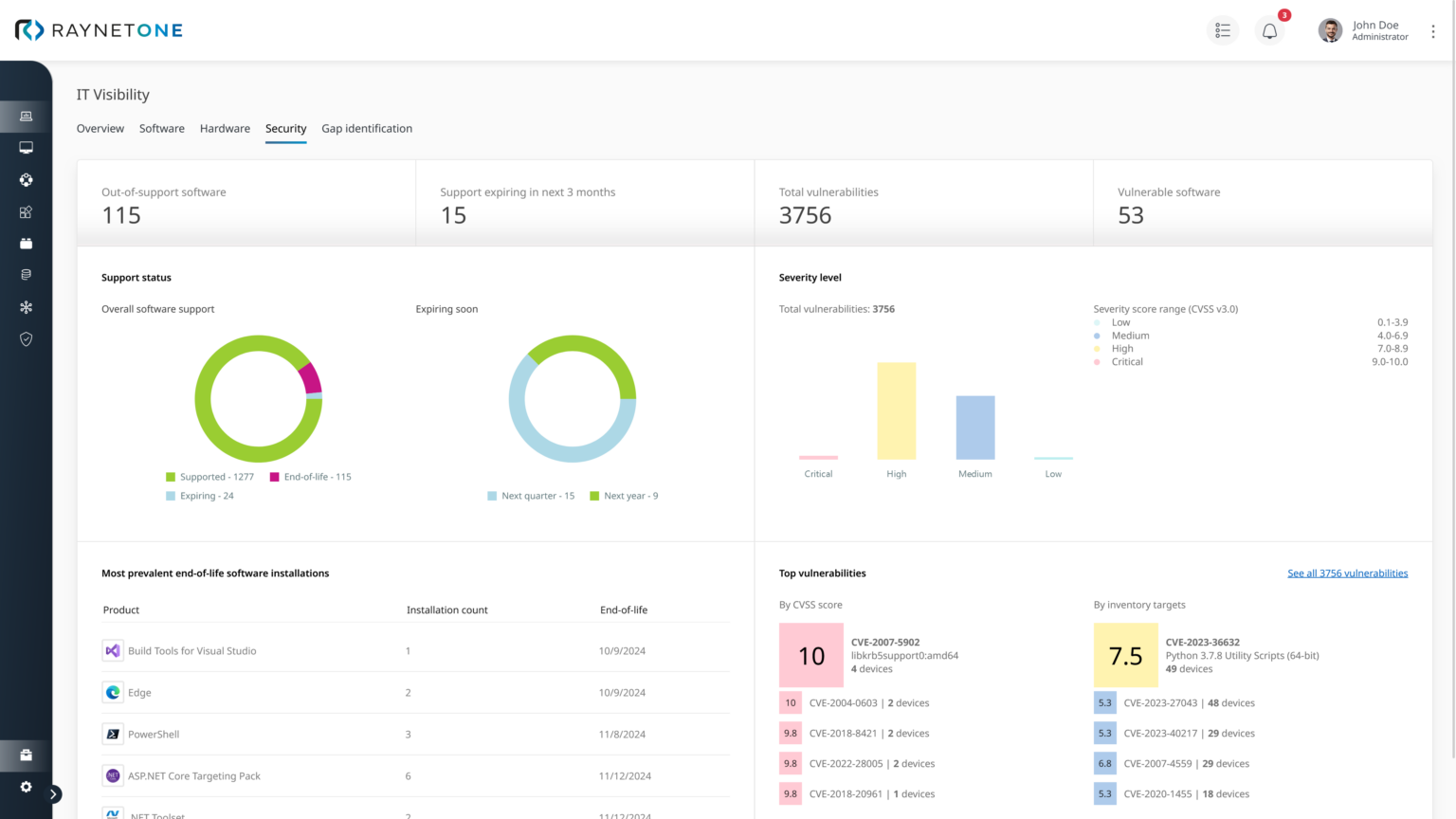Select the snowflake icon in the left sidebar

(26, 306)
